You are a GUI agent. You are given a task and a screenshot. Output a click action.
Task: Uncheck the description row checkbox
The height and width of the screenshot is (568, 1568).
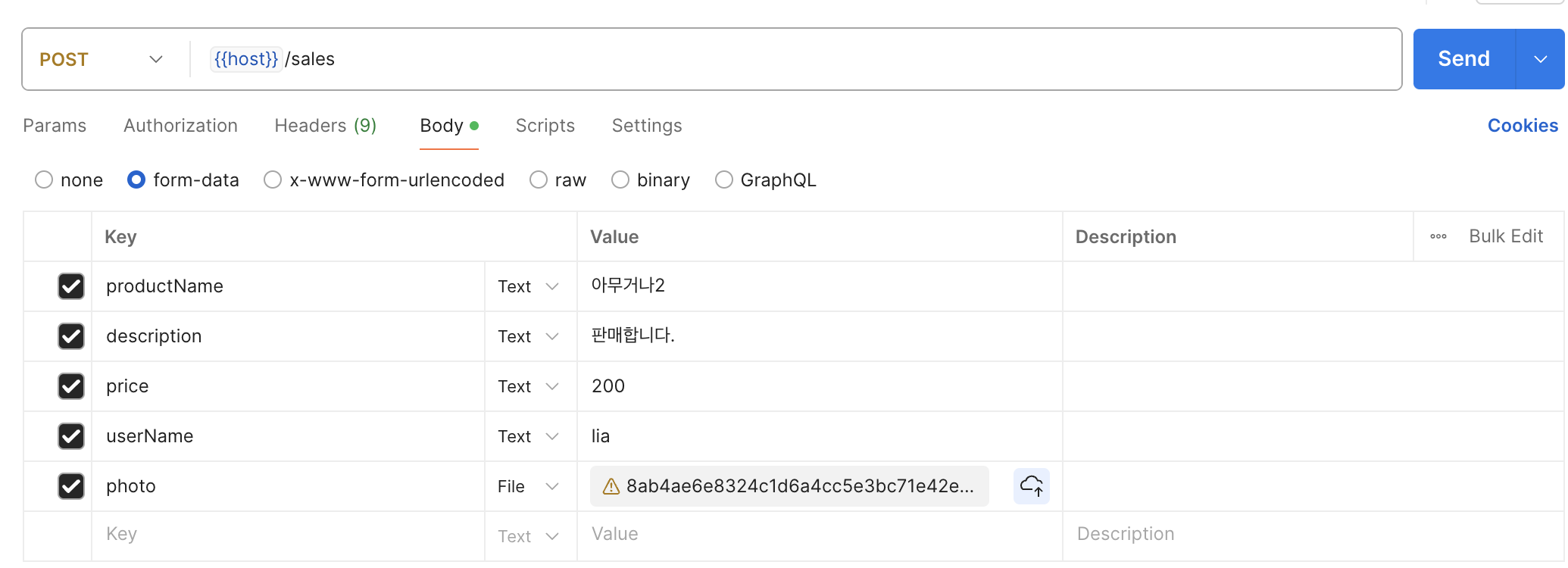pyautogui.click(x=71, y=336)
